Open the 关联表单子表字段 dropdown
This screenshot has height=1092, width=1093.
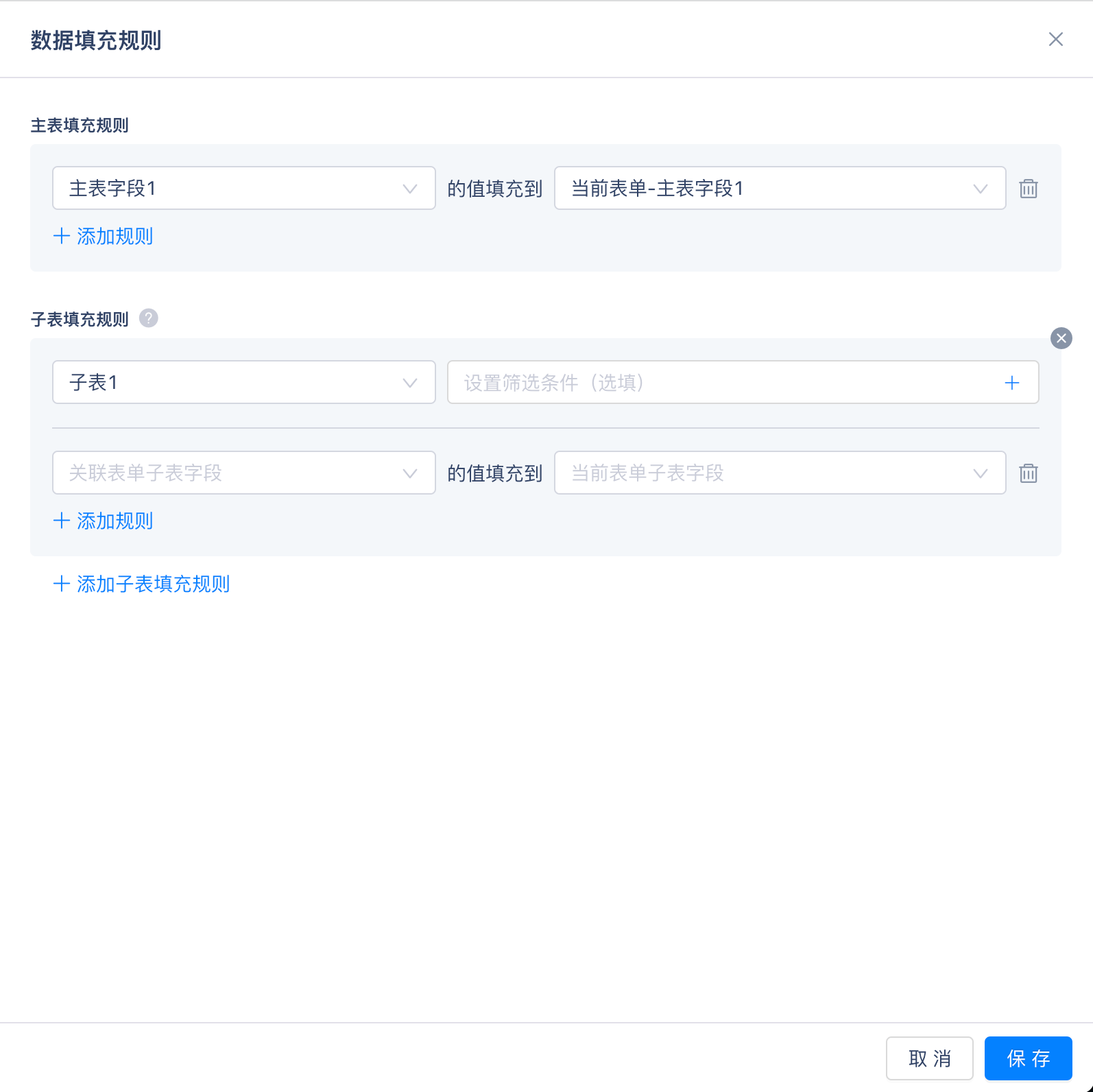coord(244,473)
